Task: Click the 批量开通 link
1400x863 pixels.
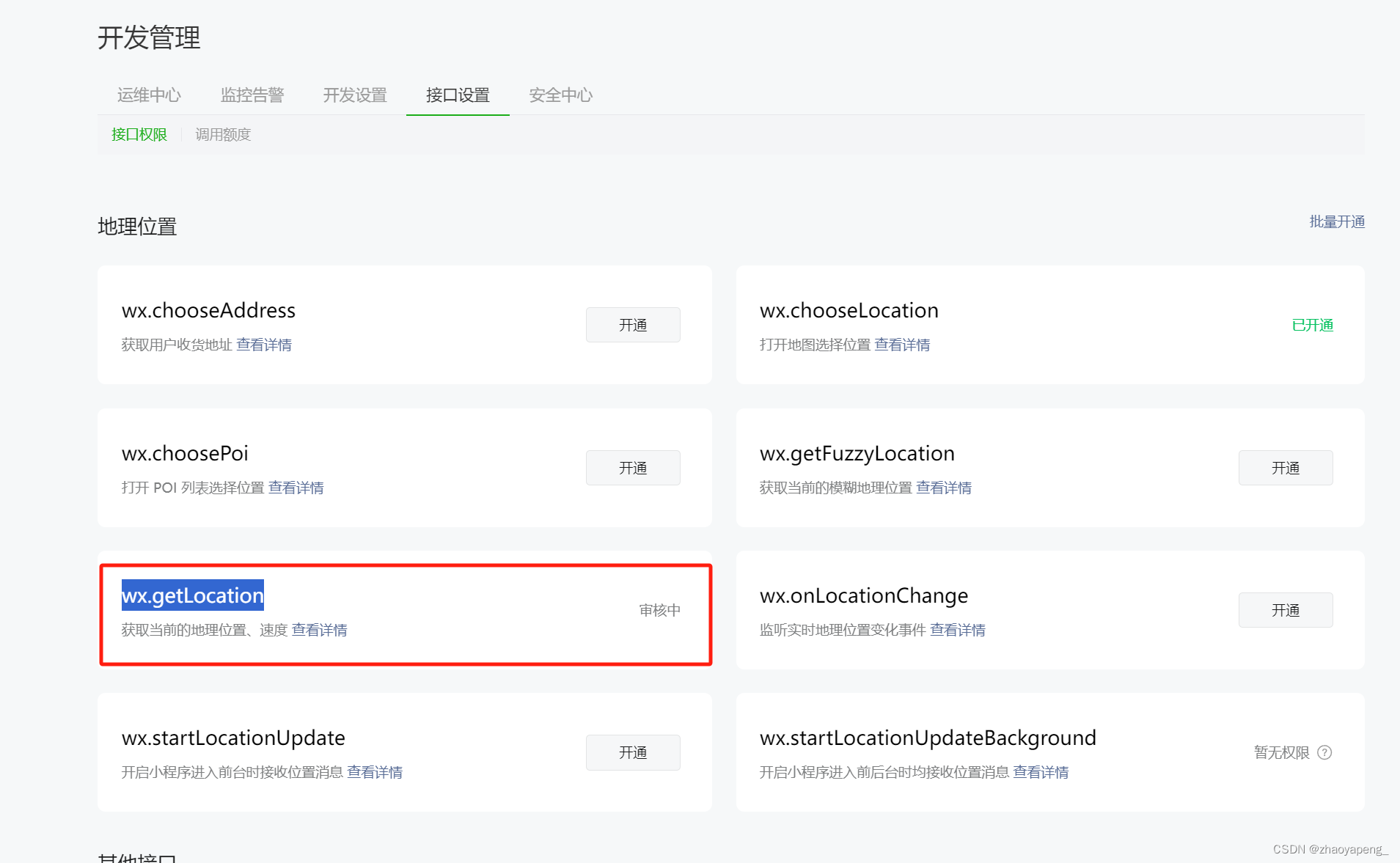Action: pos(1337,221)
